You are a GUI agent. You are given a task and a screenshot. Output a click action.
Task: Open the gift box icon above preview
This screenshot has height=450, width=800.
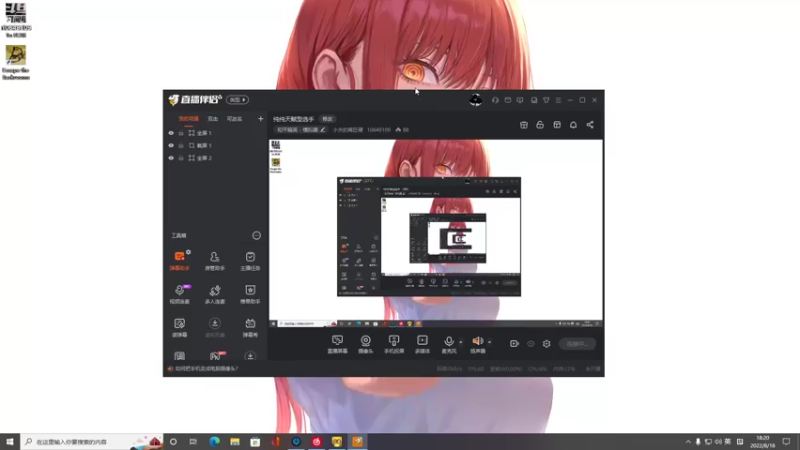point(523,124)
